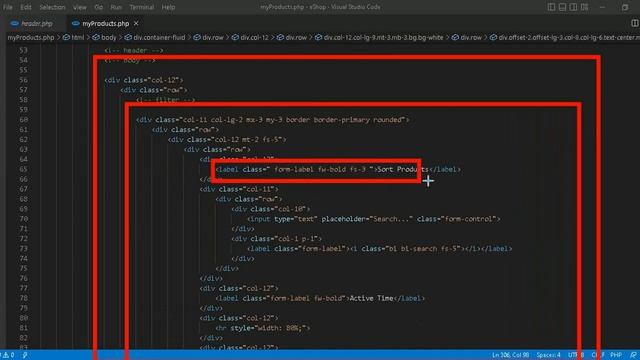Image resolution: width=640 pixels, height=360 pixels.
Task: Open the Run menu
Action: (116, 7)
